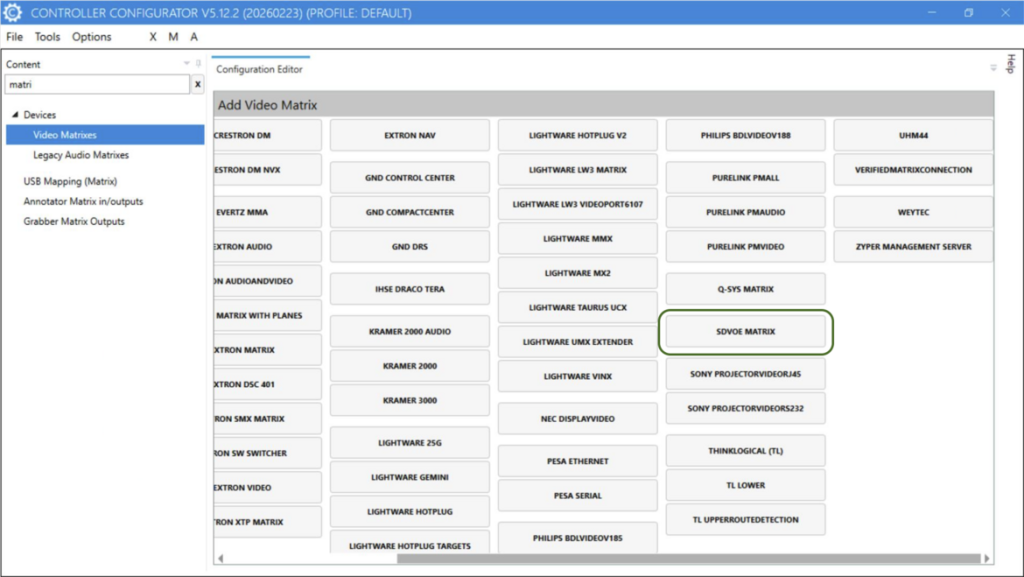Pin the Content panel with pushpin icon
Screen dimensions: 1024x577
[198, 64]
